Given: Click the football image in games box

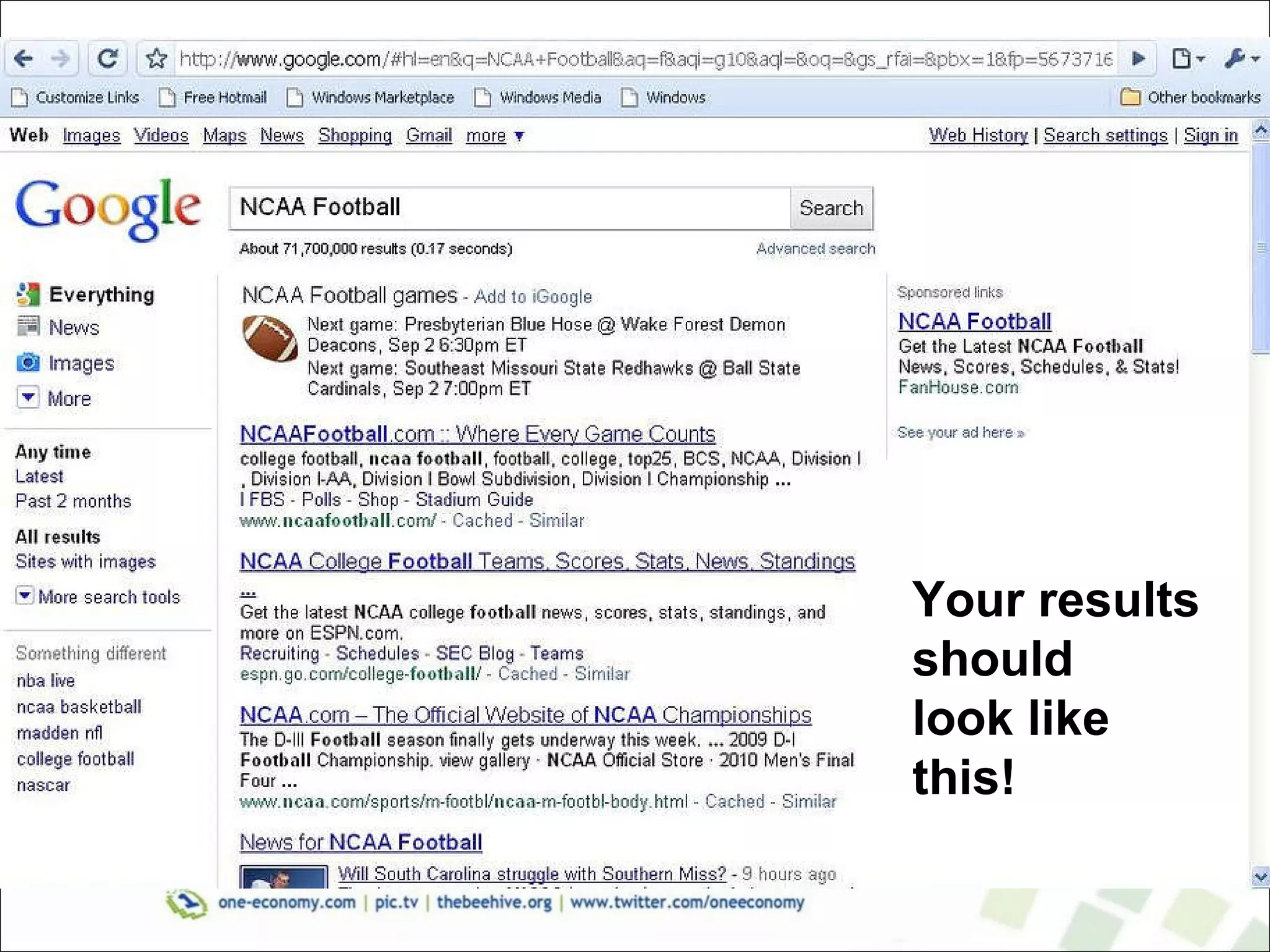Looking at the screenshot, I should pyautogui.click(x=270, y=338).
